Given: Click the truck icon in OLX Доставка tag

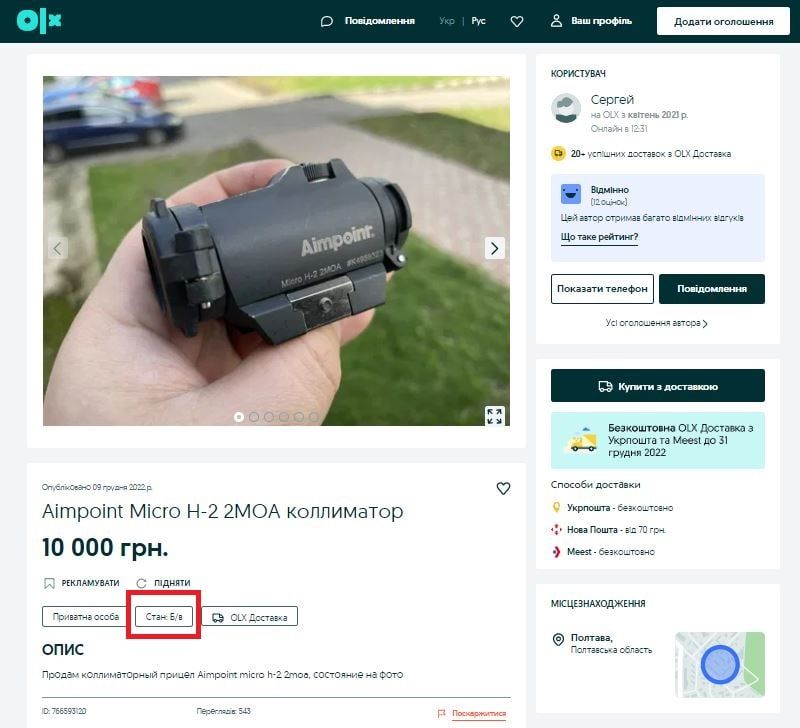Looking at the screenshot, I should point(218,617).
